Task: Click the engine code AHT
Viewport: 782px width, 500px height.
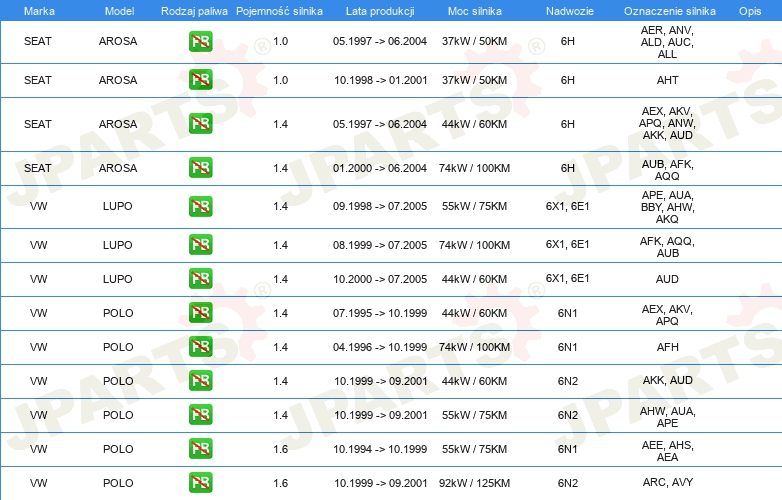Action: click(667, 80)
